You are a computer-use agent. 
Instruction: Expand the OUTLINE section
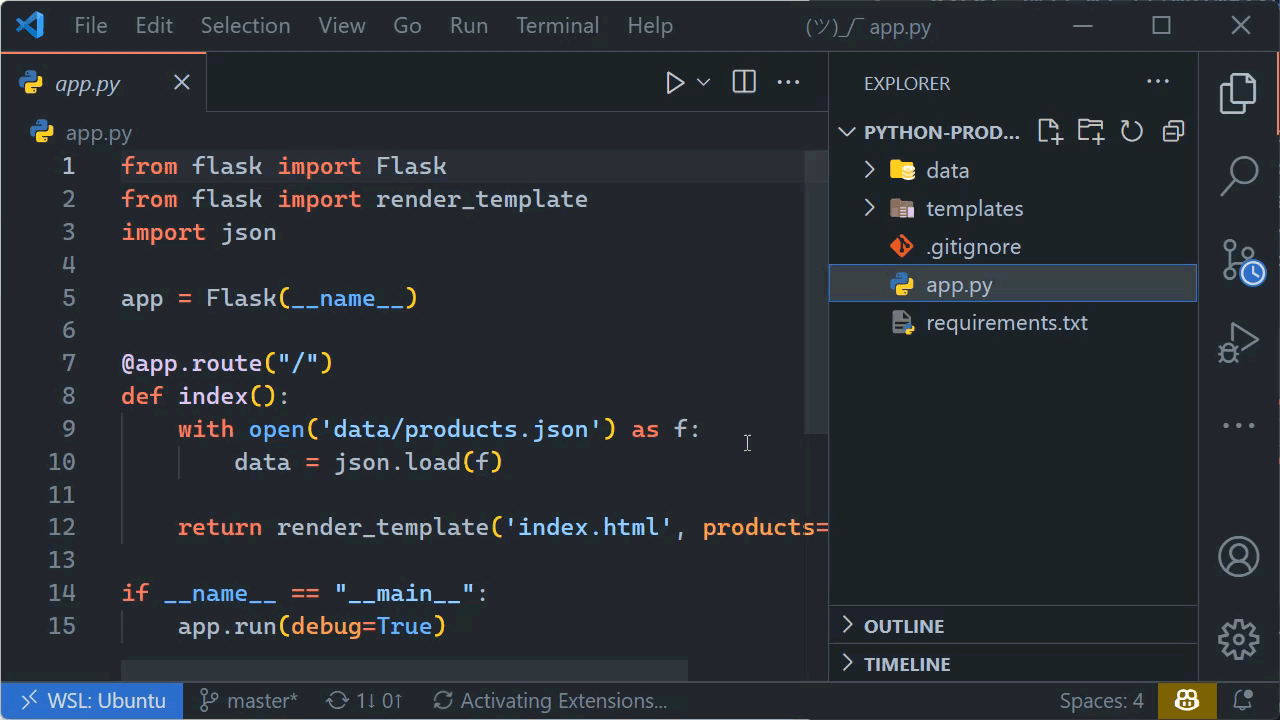click(x=904, y=625)
